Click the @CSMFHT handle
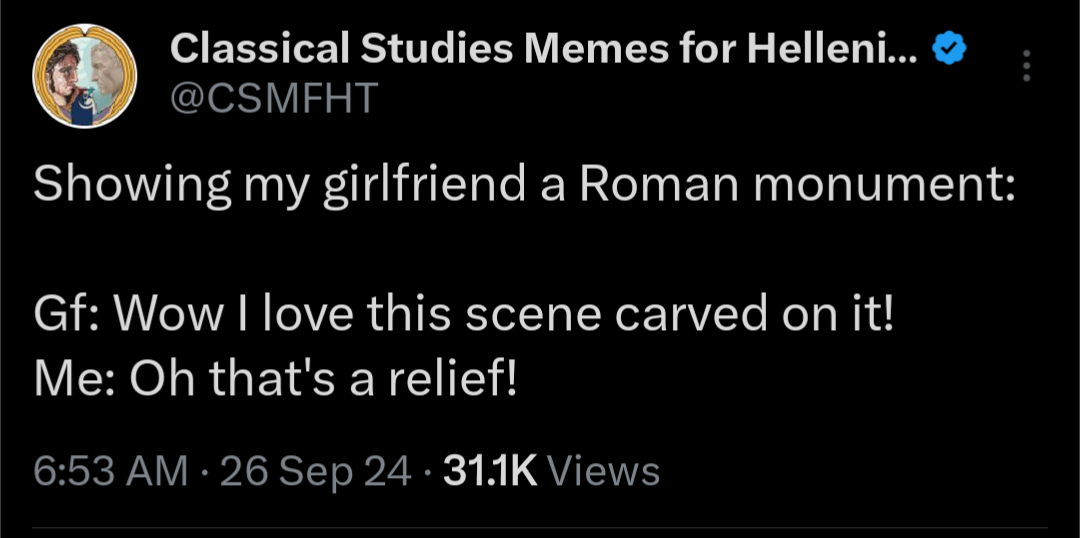 [274, 97]
